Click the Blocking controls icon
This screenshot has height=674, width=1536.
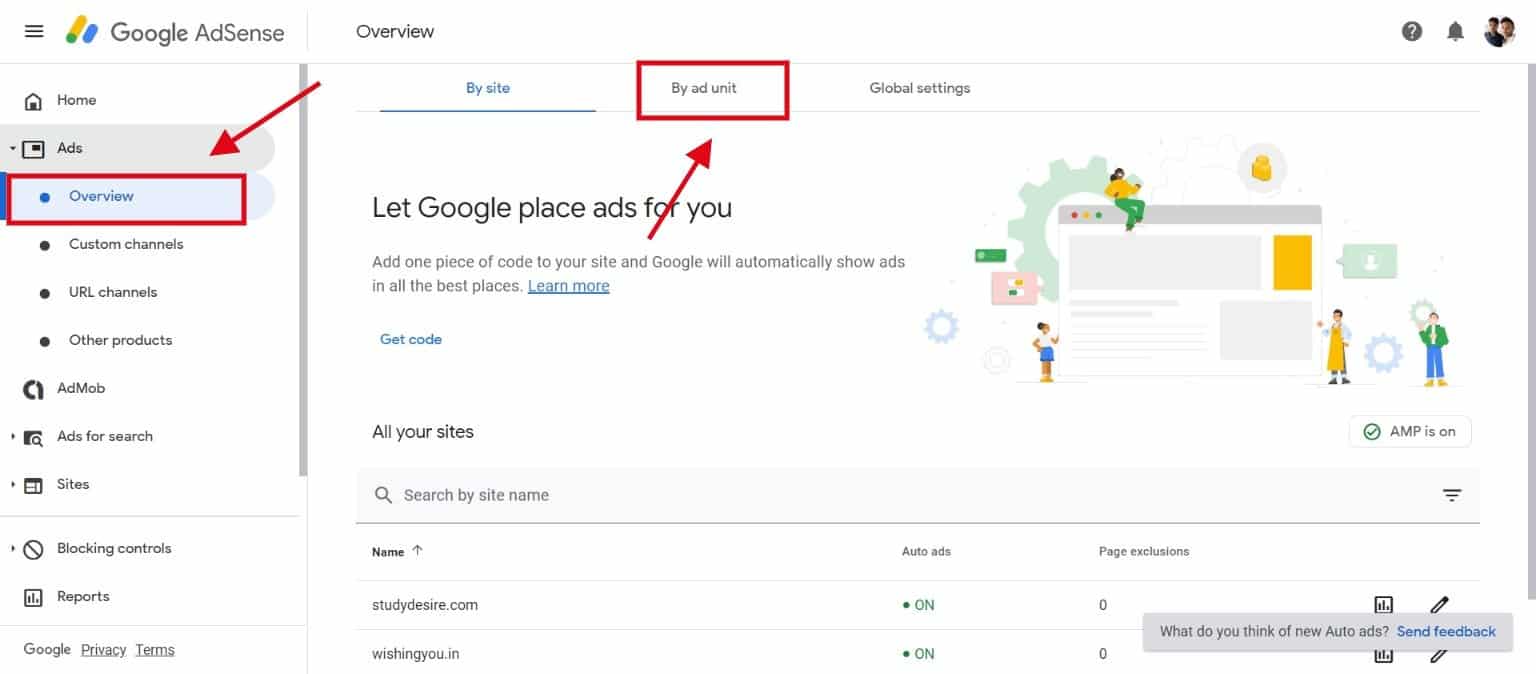tap(33, 549)
